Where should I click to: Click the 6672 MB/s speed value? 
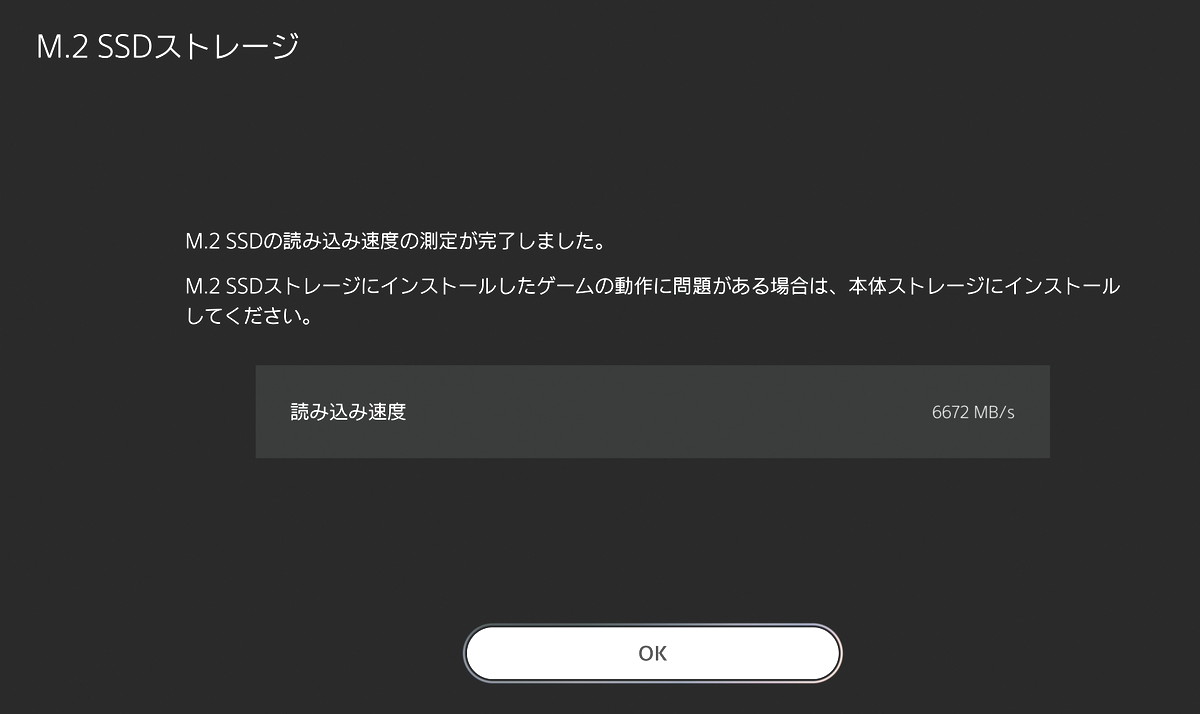(973, 413)
